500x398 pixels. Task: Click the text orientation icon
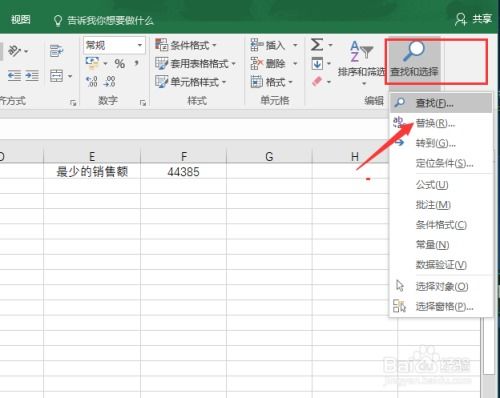14,51
